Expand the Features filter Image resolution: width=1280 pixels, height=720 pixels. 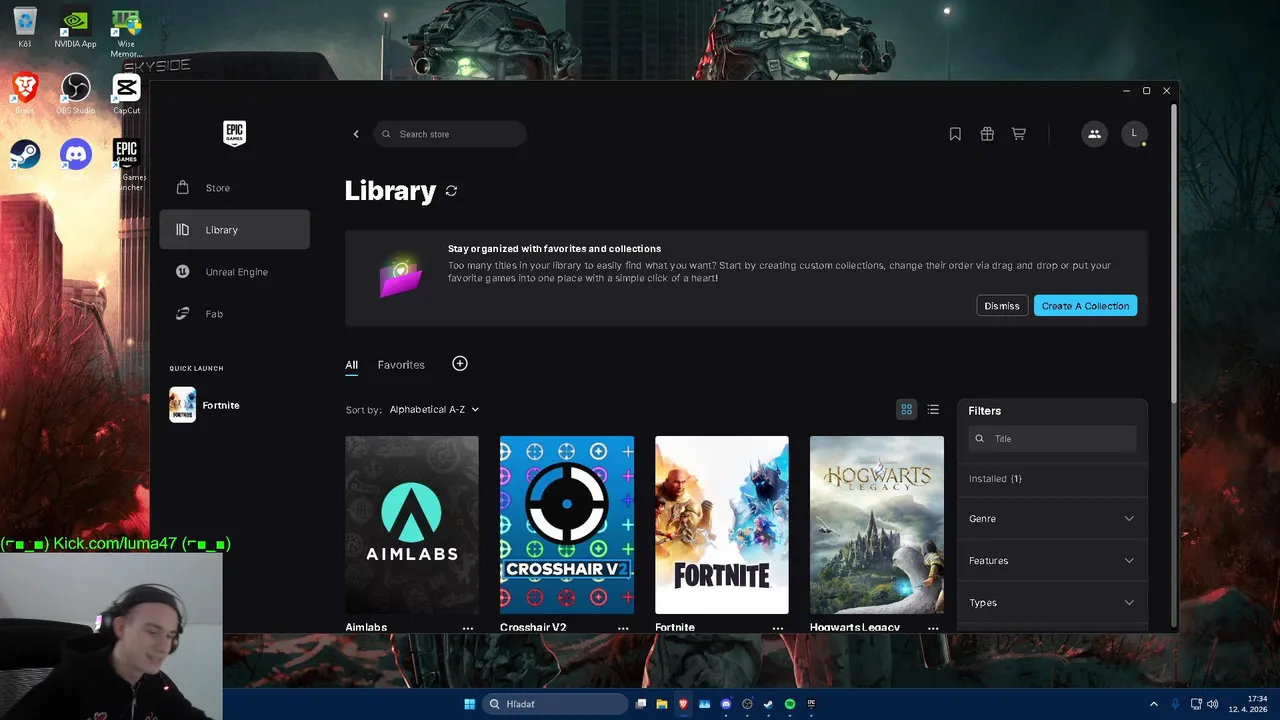click(x=1052, y=561)
